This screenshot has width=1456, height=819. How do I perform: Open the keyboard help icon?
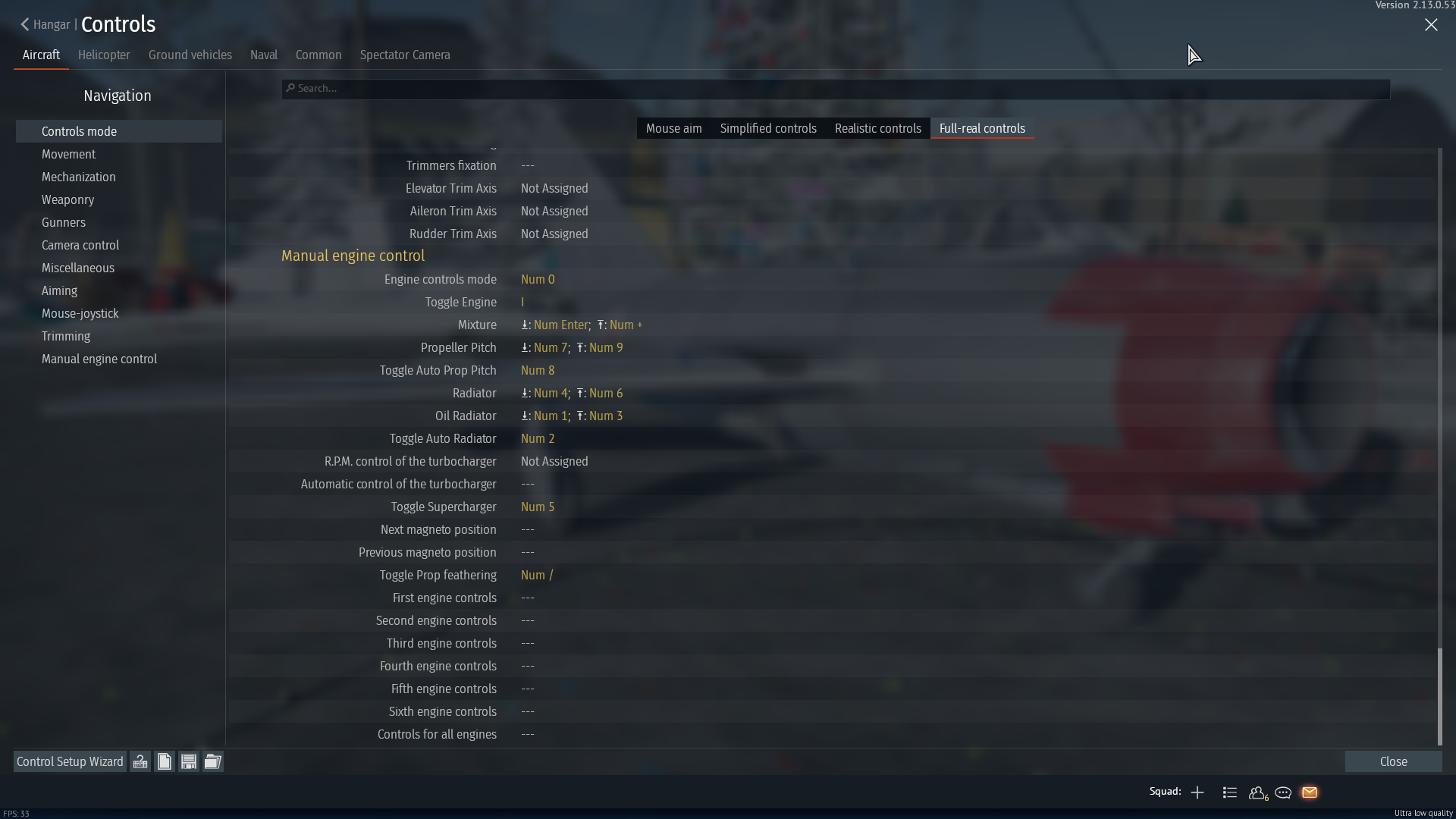tap(140, 761)
